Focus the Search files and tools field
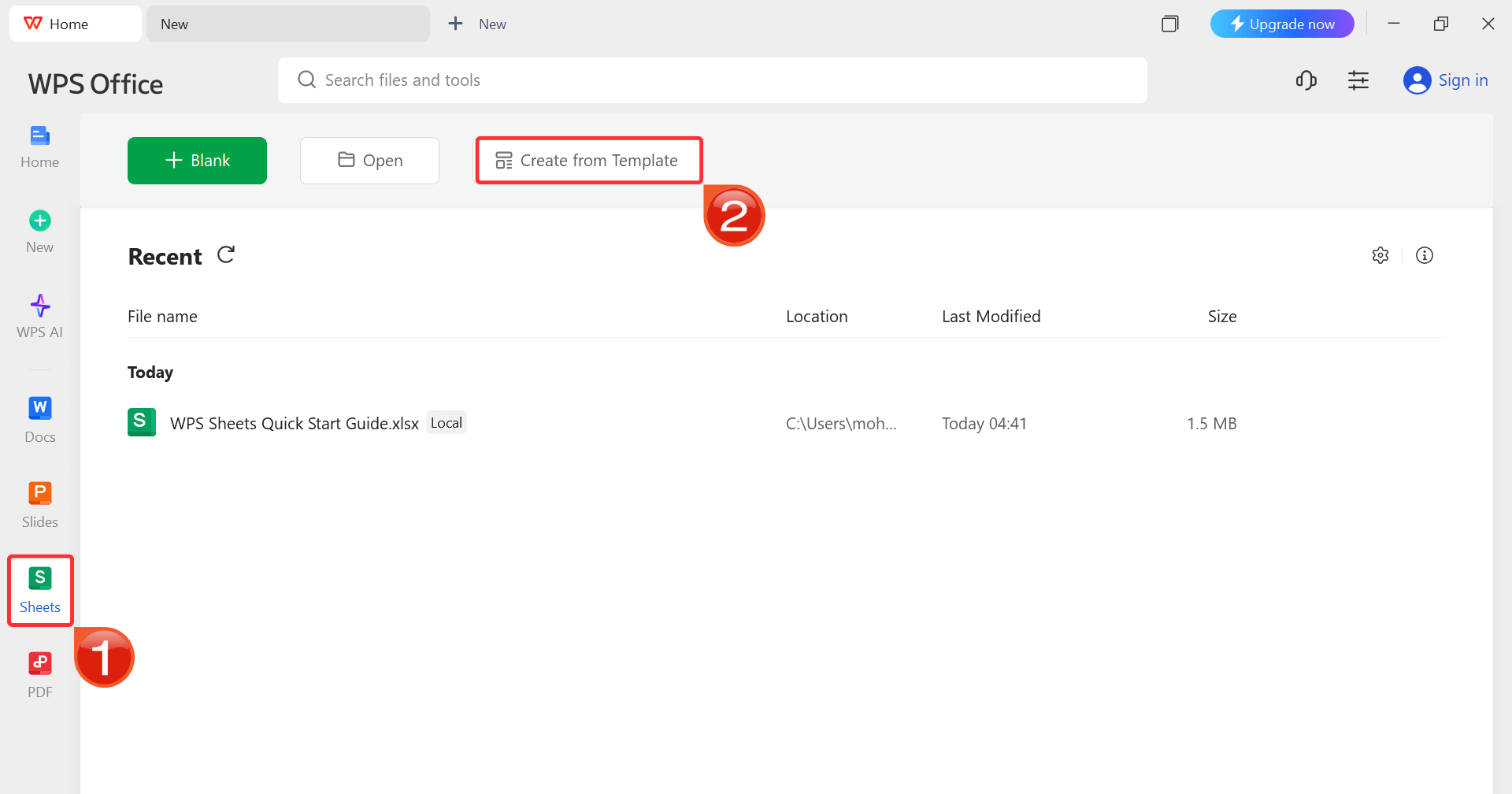Screen dimensions: 1512x794 [712, 80]
